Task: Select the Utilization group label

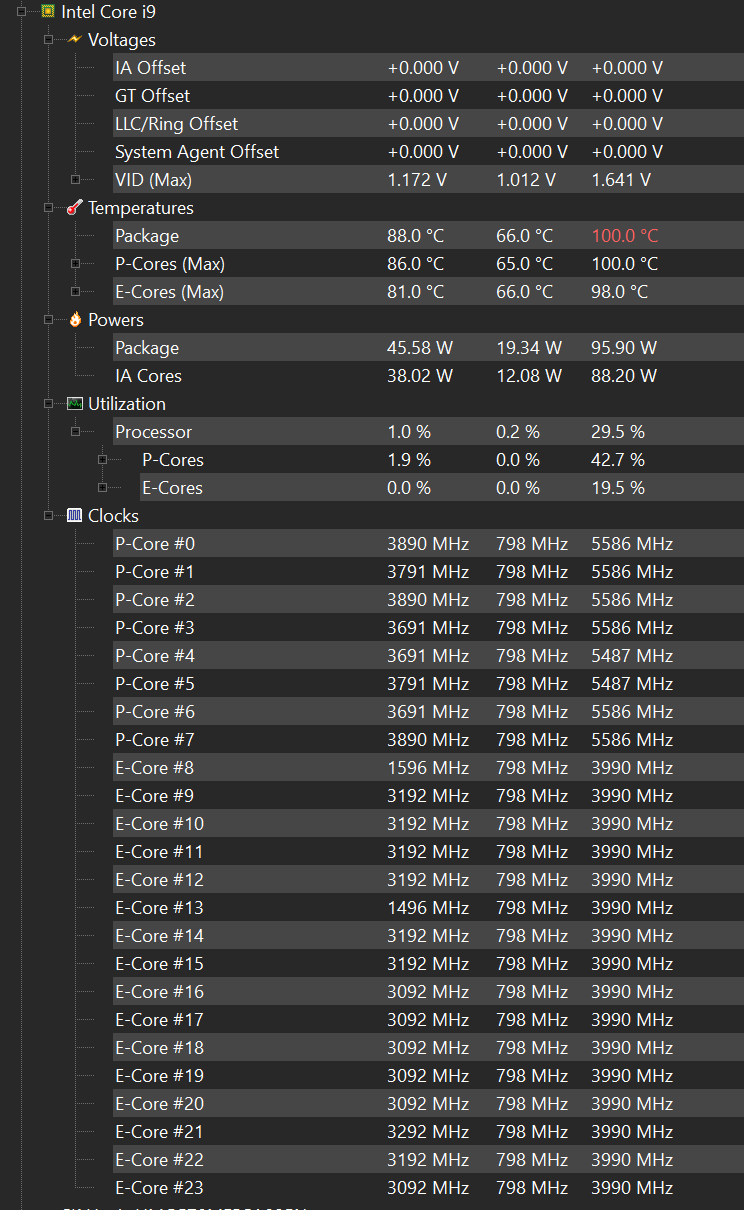Action: 127,404
